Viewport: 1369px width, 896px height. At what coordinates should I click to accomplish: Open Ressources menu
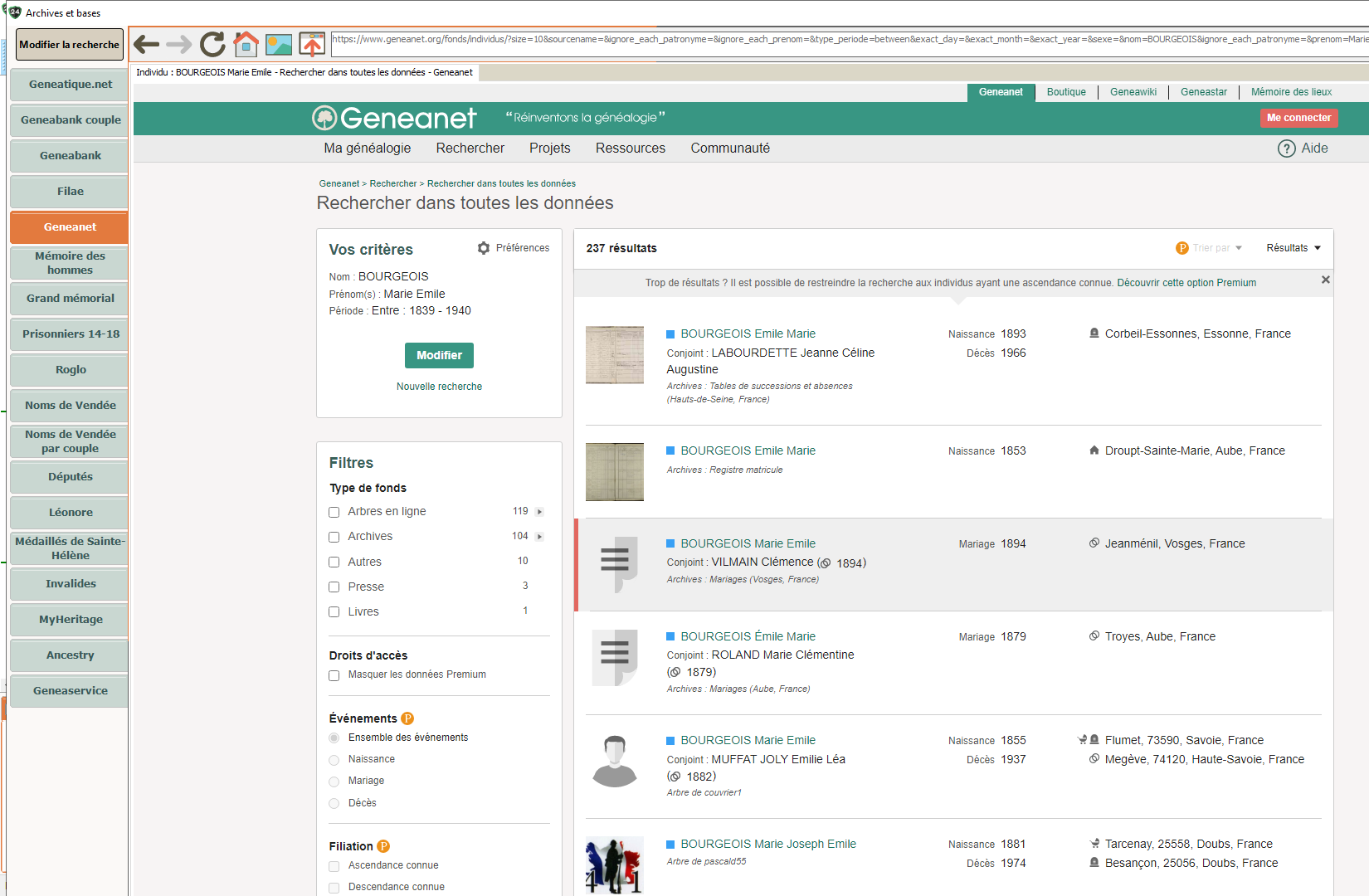coord(631,149)
